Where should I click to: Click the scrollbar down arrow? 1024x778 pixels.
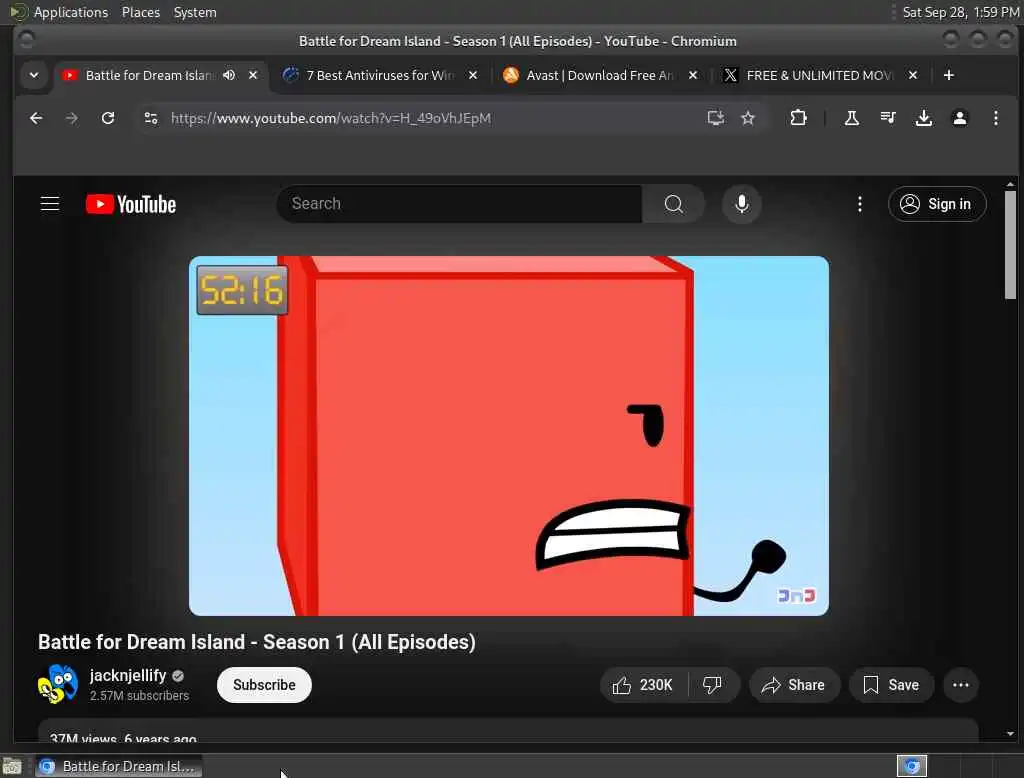point(1010,734)
